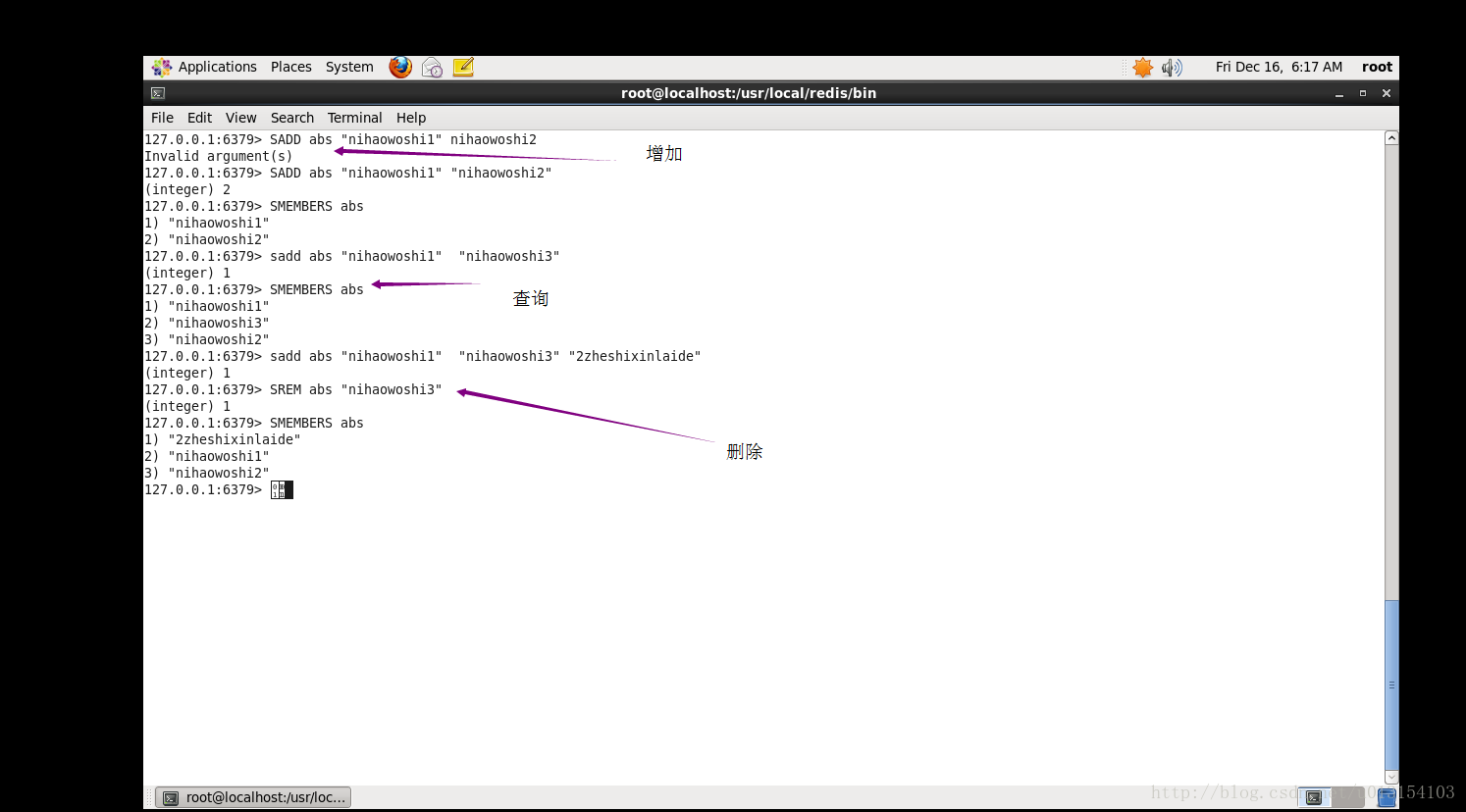
Task: Click the blue vertical scrollbar thumb
Action: (x=1391, y=685)
